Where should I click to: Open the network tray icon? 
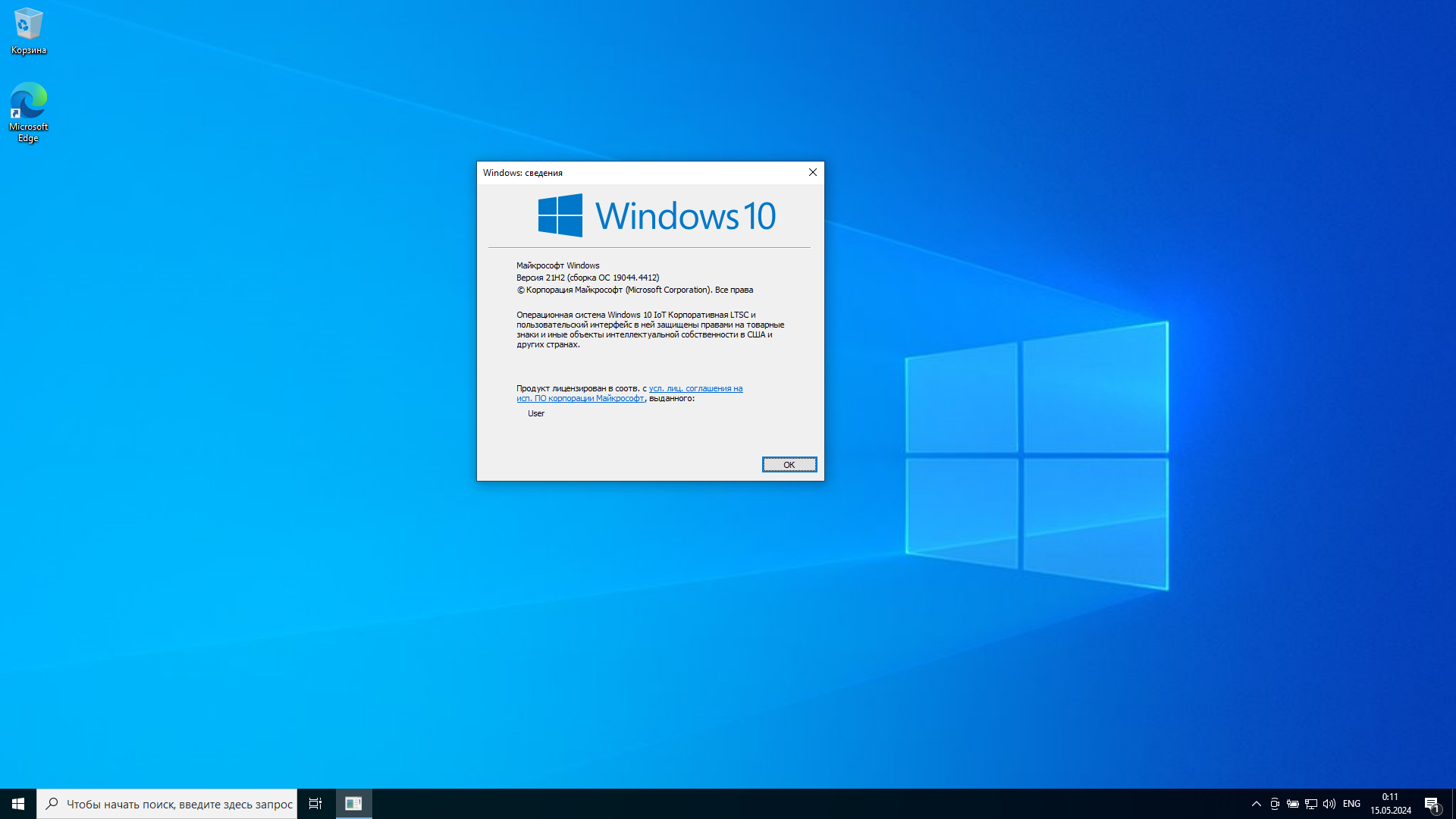tap(1311, 804)
